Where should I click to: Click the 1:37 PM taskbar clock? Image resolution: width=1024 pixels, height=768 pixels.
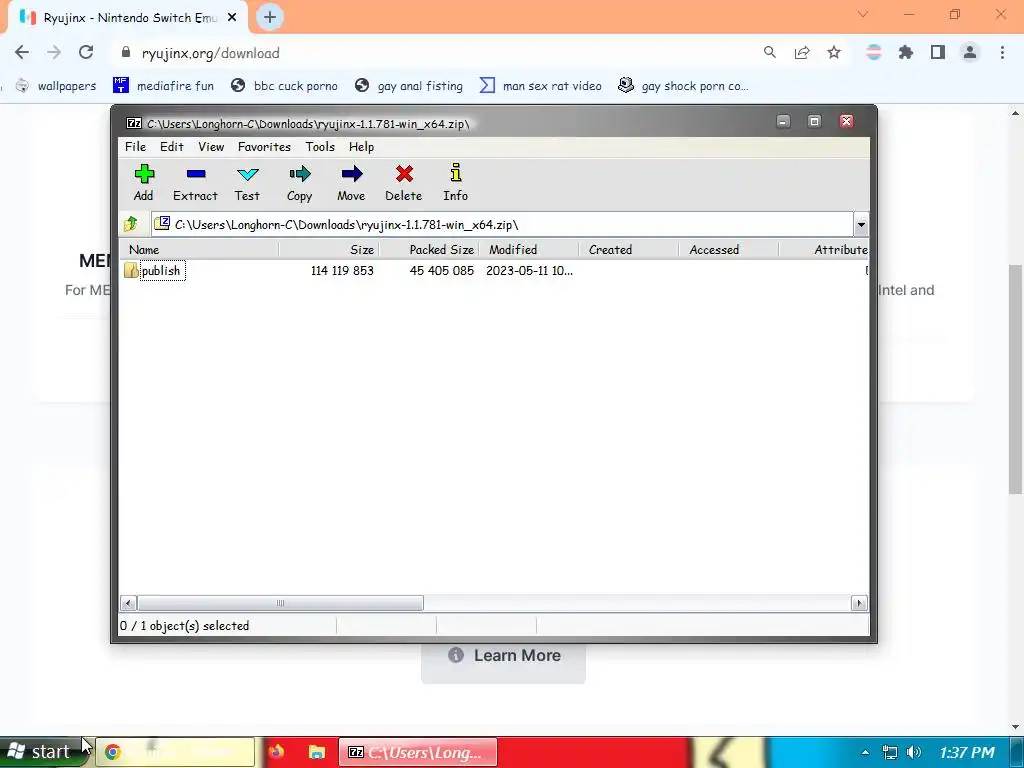pos(967,752)
